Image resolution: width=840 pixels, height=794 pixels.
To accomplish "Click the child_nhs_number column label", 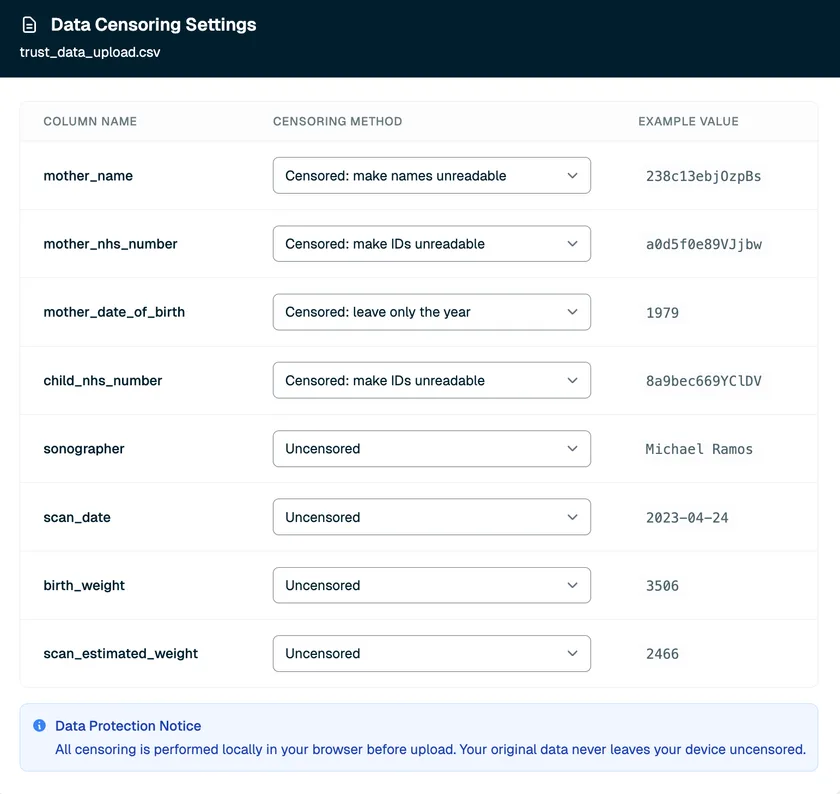I will [102, 380].
